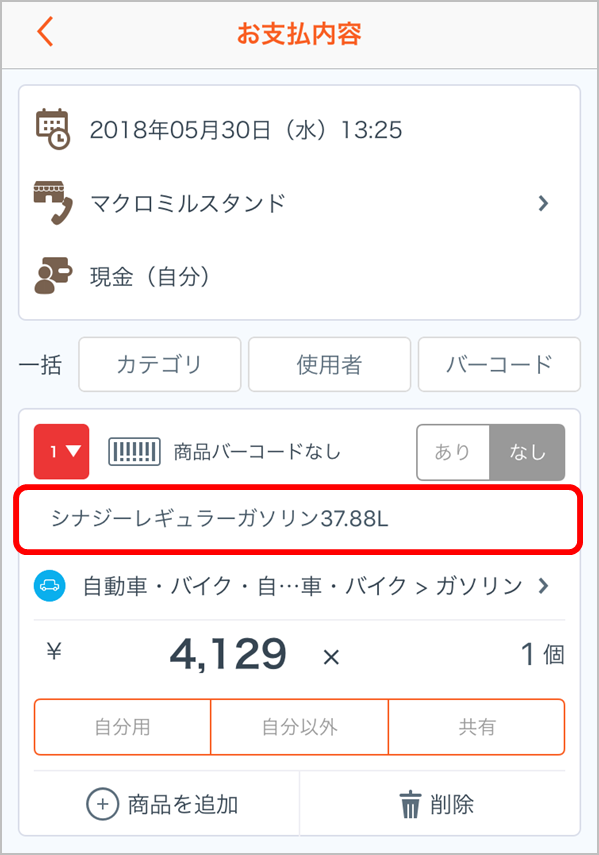Viewport: 599px width, 855px height.
Task: Switch barcode toggle to なし
Action: (527, 452)
